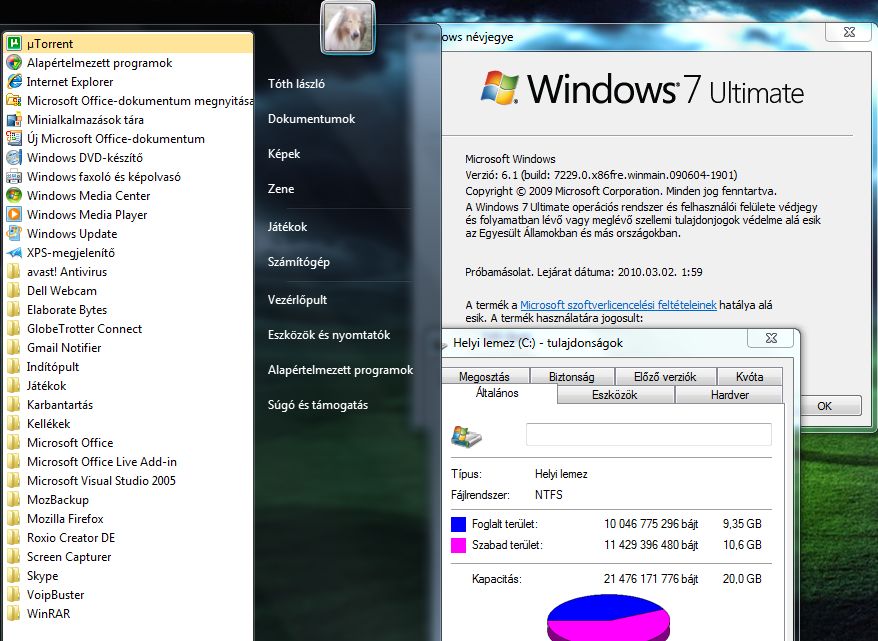
Task: Open Dokumentumok in the right pane
Action: (311, 119)
